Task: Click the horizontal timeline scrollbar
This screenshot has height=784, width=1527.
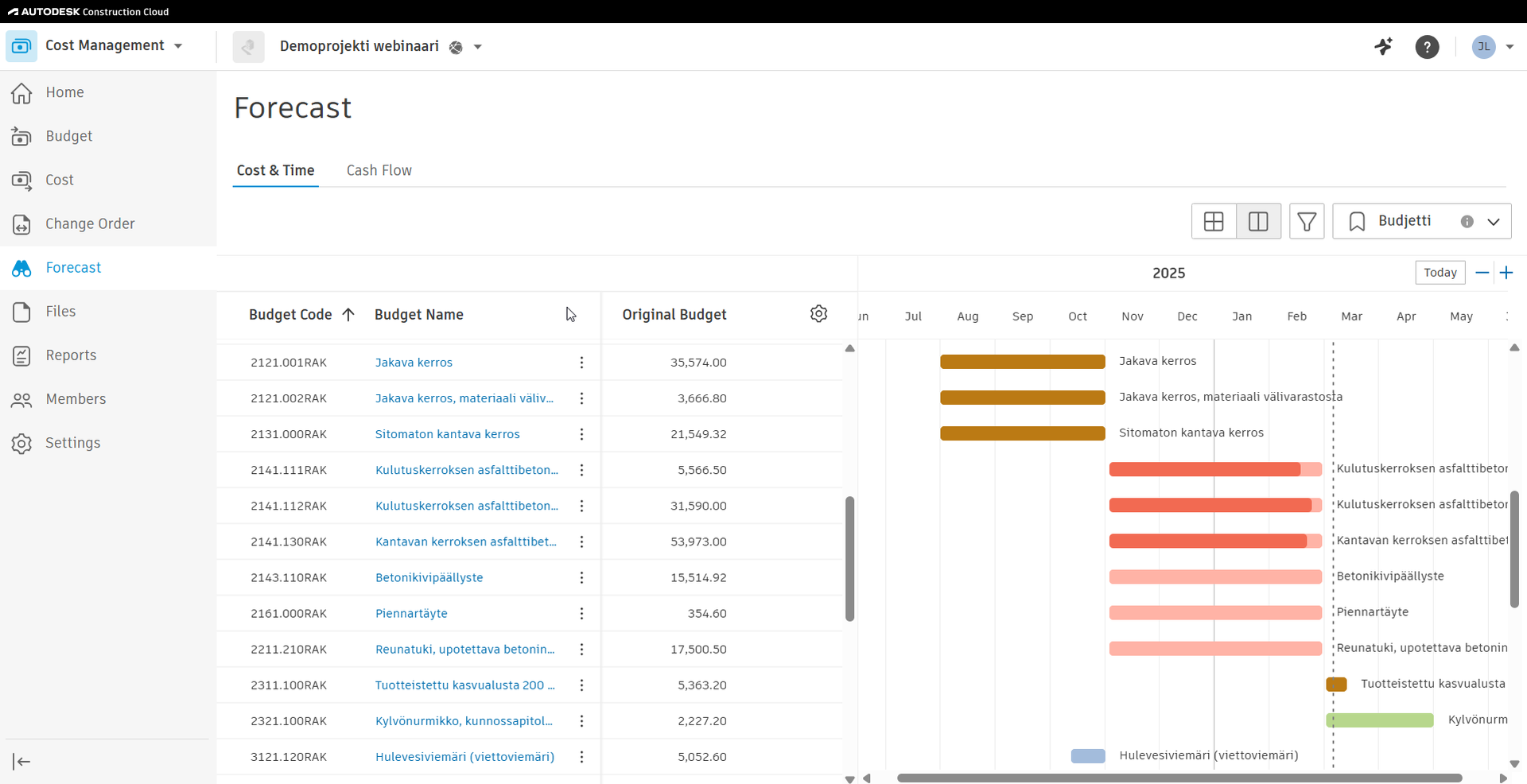Action: tap(1179, 778)
